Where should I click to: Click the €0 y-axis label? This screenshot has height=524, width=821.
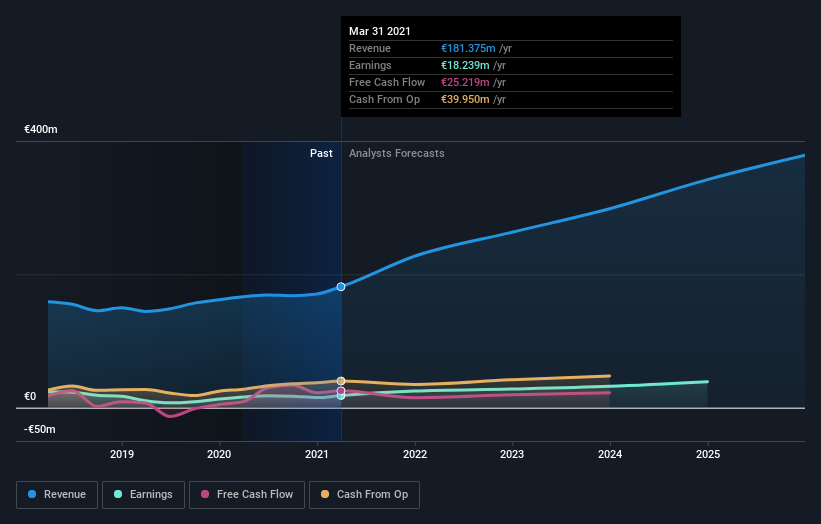tap(30, 396)
